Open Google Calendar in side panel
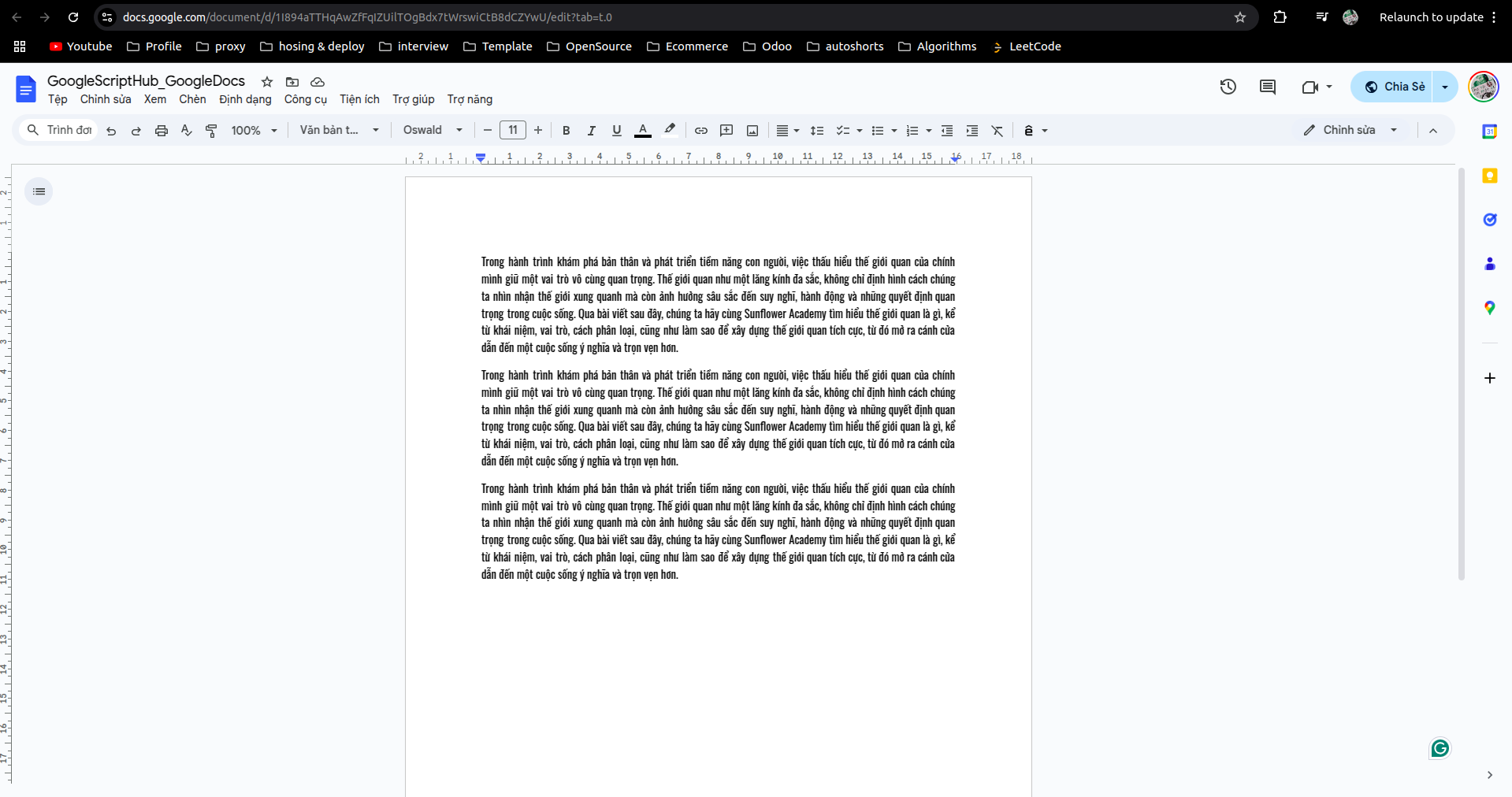This screenshot has height=797, width=1512. point(1489,132)
